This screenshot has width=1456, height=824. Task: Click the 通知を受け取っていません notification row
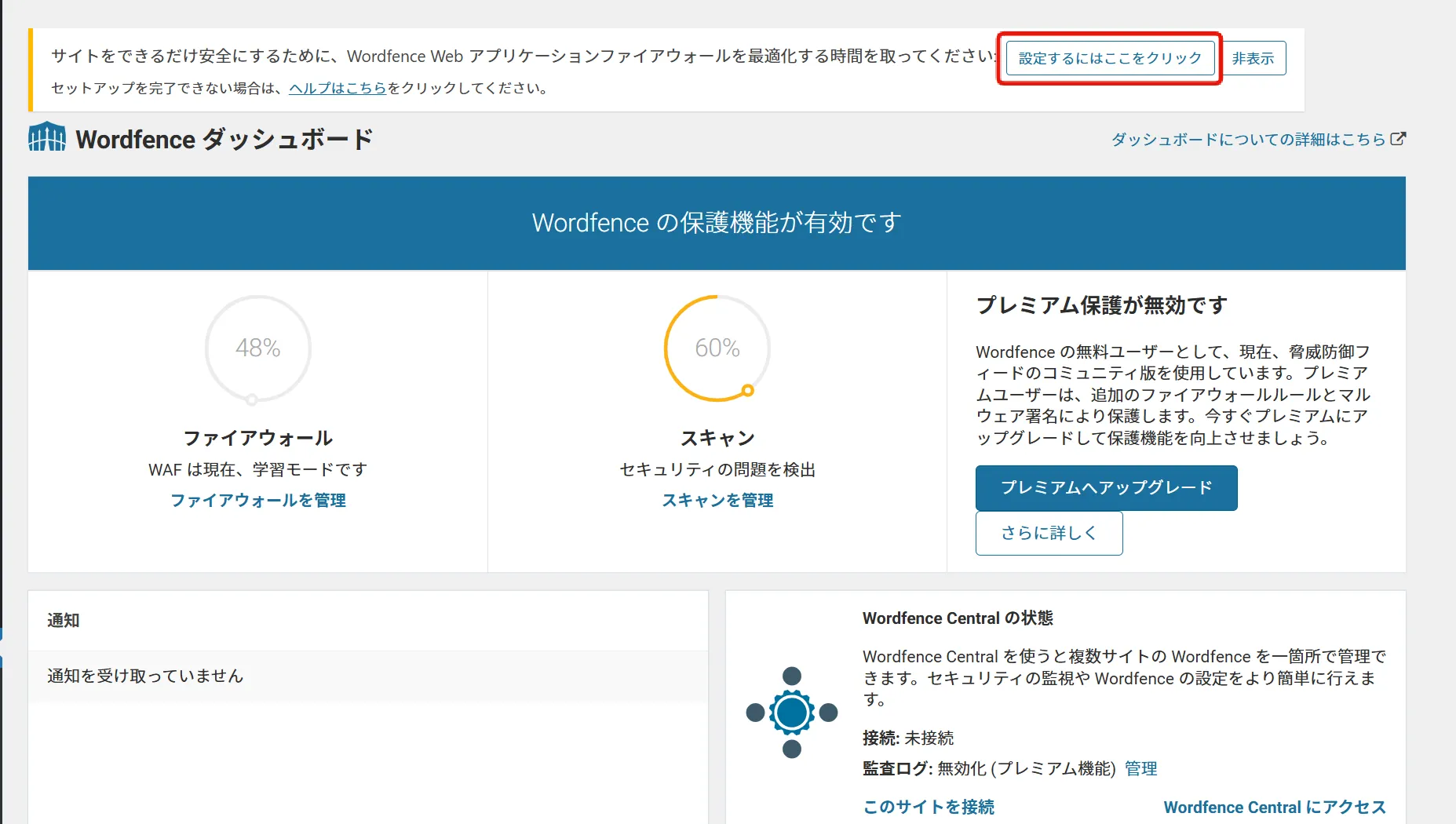click(x=144, y=676)
